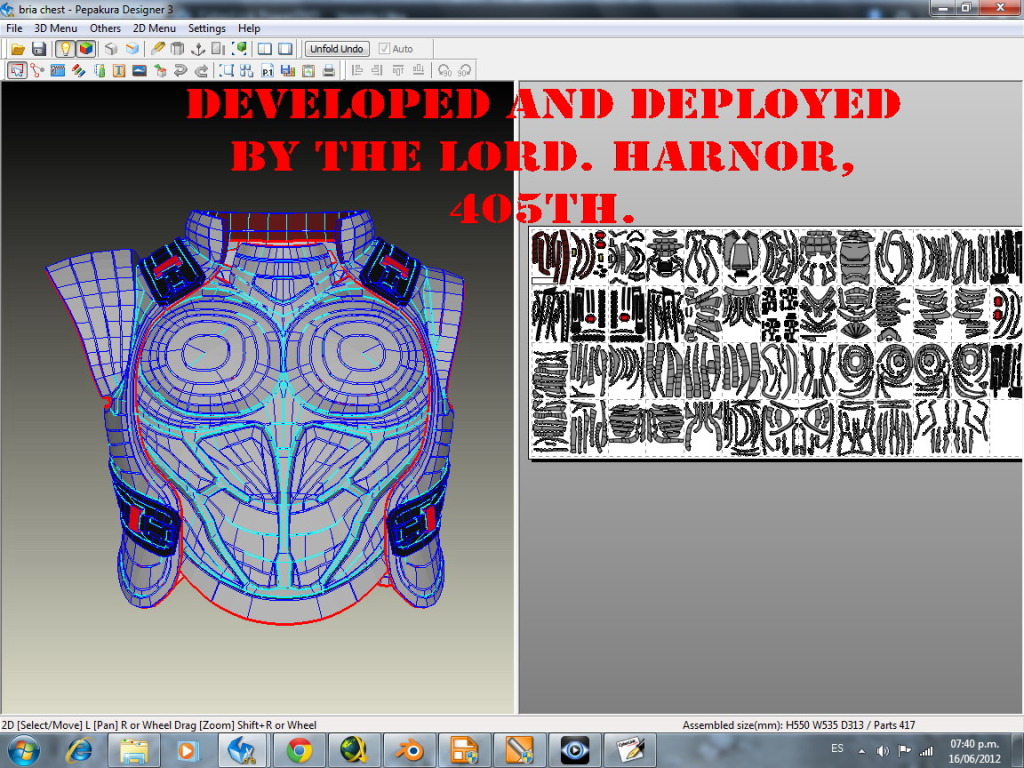
Task: Select the join/disjoin faces tool icon
Action: [37, 71]
